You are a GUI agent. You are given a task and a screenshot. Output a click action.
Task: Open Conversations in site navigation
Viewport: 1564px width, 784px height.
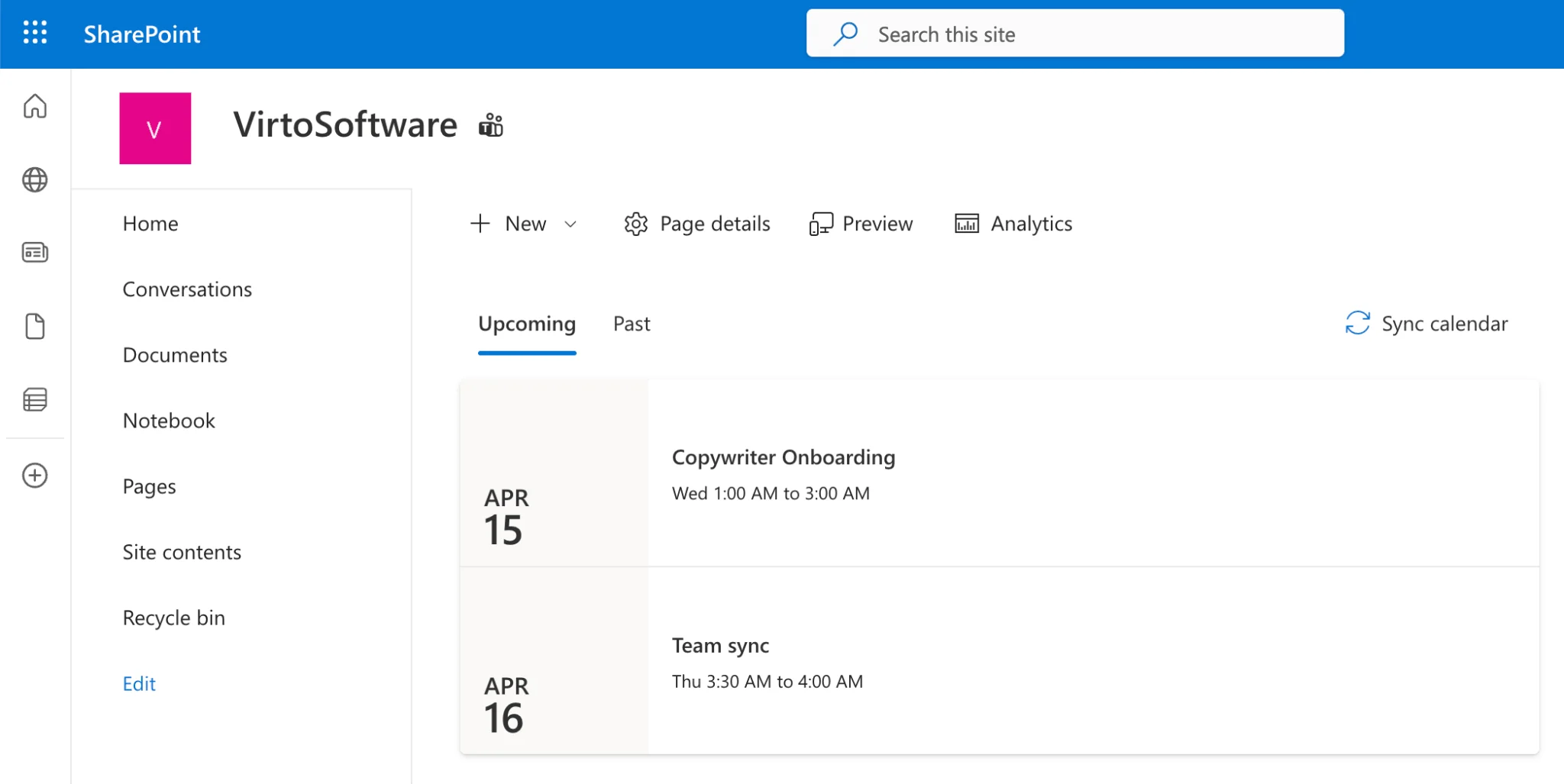pos(187,289)
